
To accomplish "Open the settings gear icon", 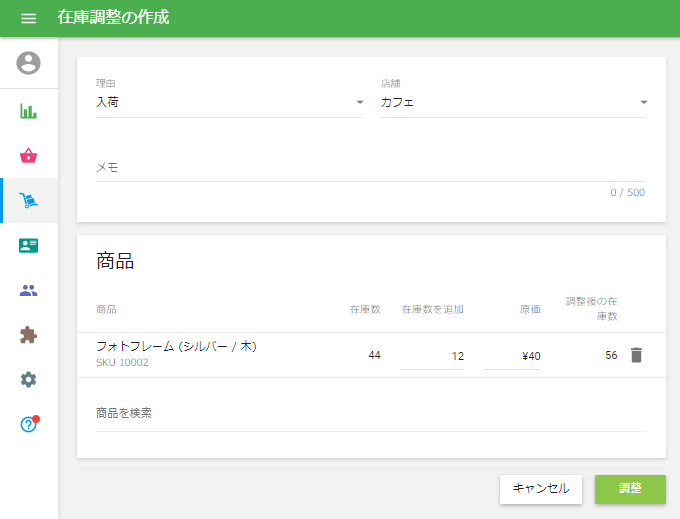I will 29,380.
